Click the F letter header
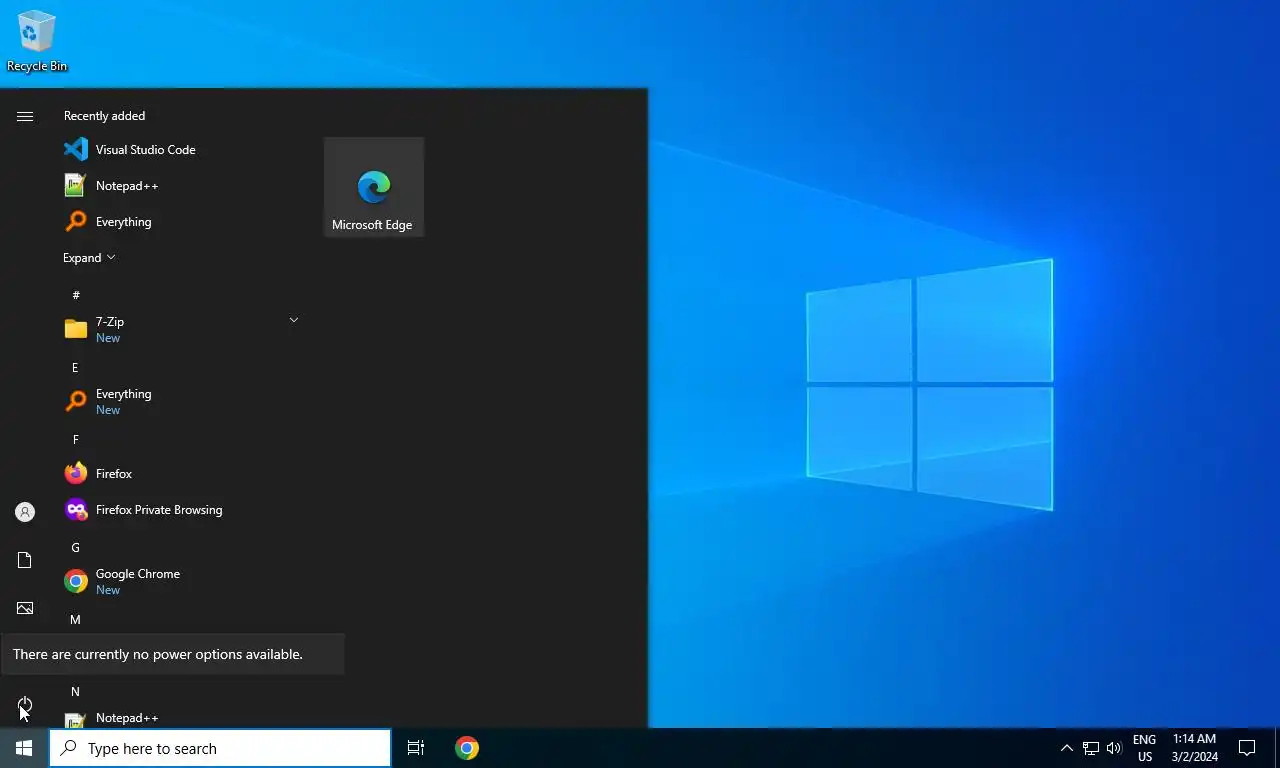Screen dimensions: 1280x768 75,439
